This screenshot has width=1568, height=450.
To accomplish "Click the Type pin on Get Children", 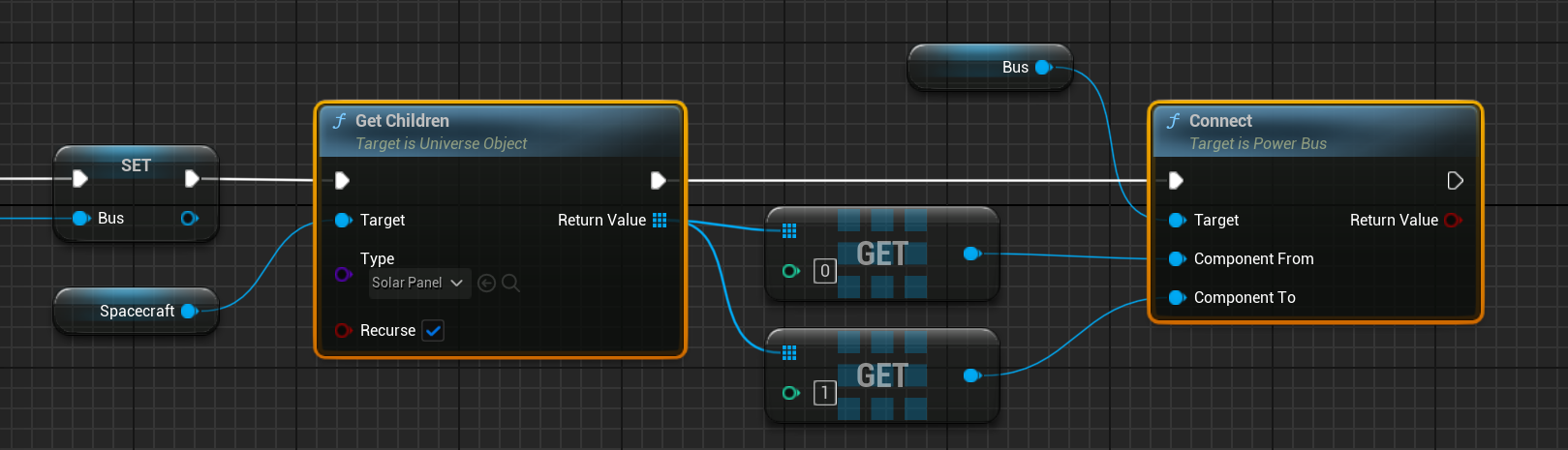I will point(343,274).
